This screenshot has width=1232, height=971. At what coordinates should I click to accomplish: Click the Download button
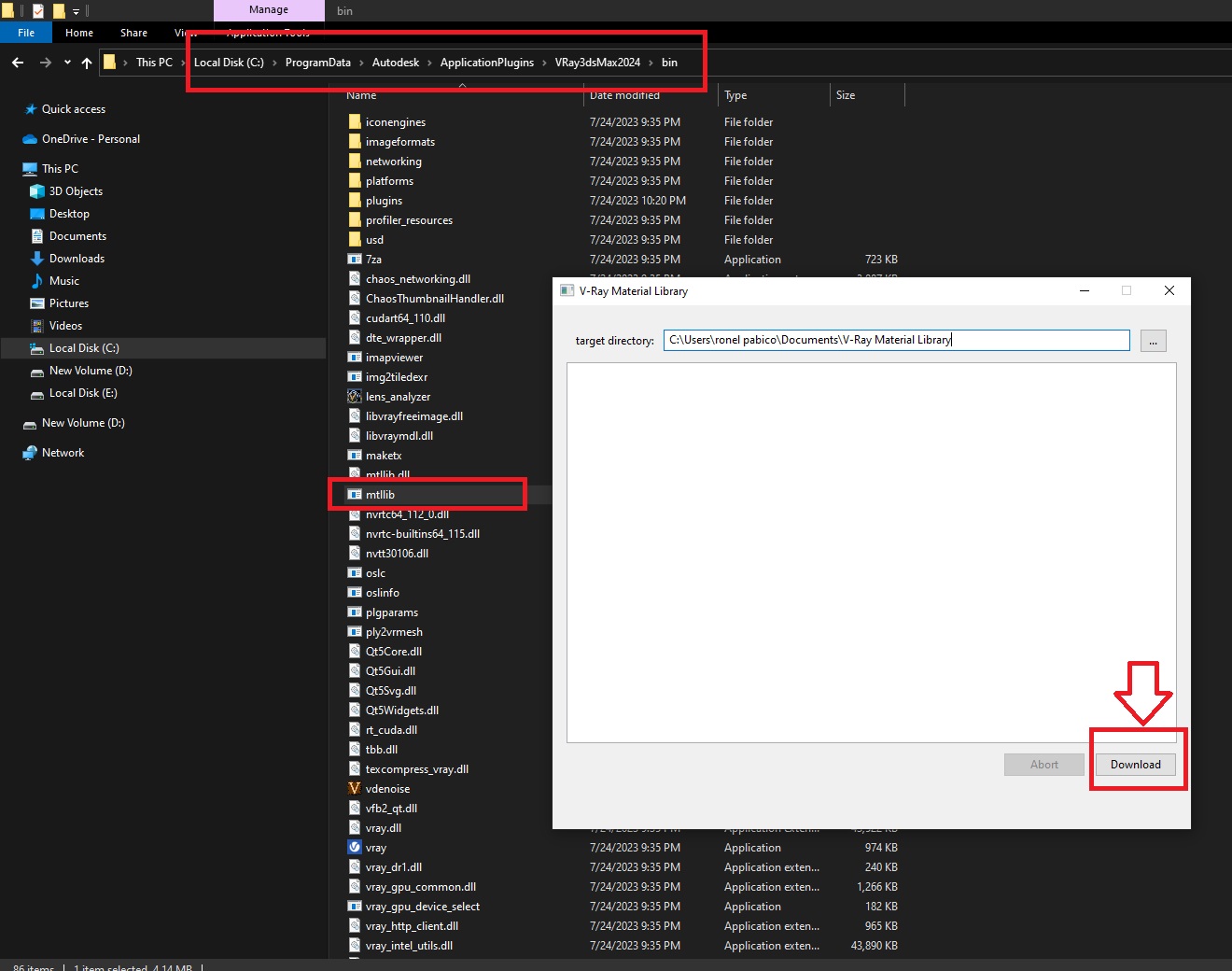(1136, 764)
